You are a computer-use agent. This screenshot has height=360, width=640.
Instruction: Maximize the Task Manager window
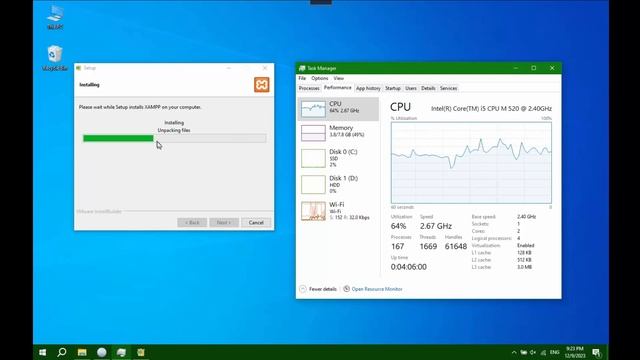[x=533, y=68]
